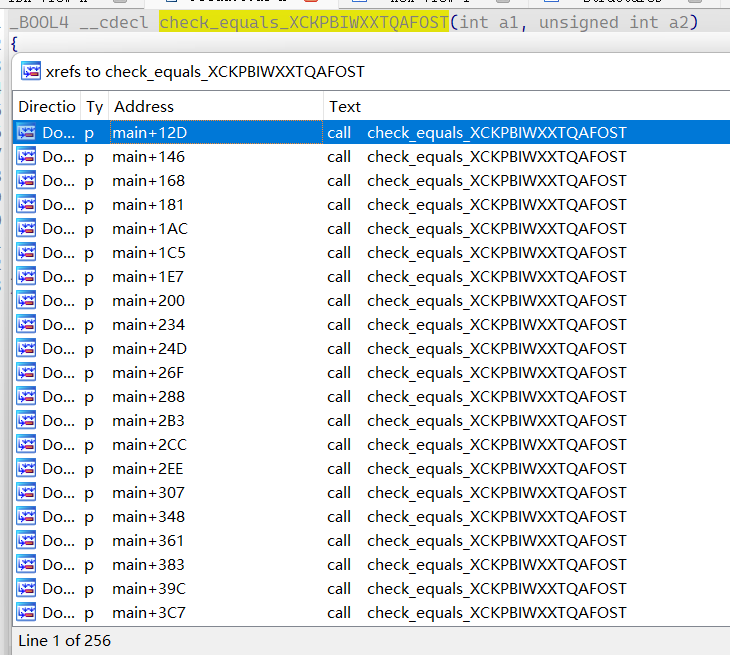Viewport: 730px width, 655px height.
Task: Select xref row main+1AC
Action: [x=372, y=229]
